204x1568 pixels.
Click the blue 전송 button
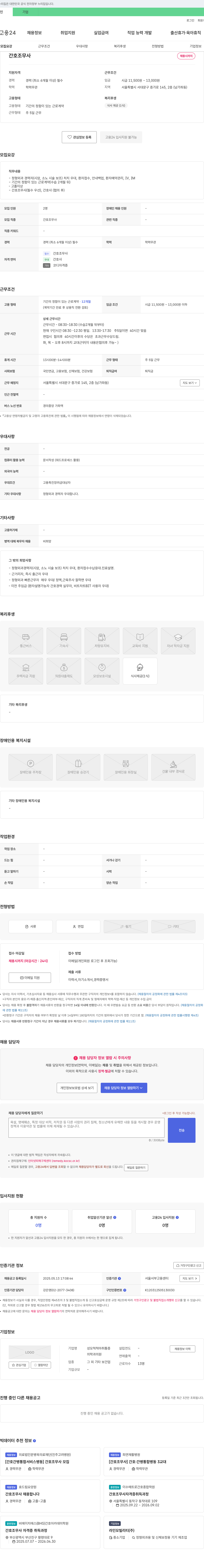point(181,1130)
